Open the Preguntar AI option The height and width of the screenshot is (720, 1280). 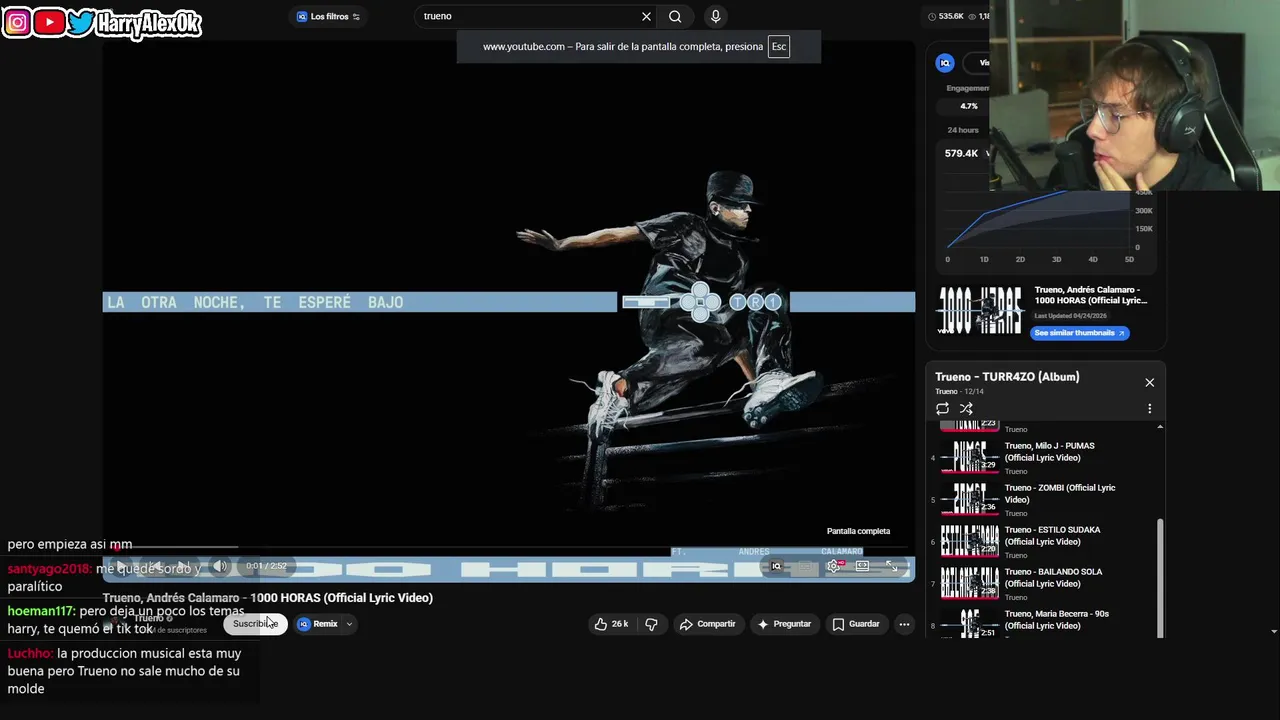(x=784, y=624)
